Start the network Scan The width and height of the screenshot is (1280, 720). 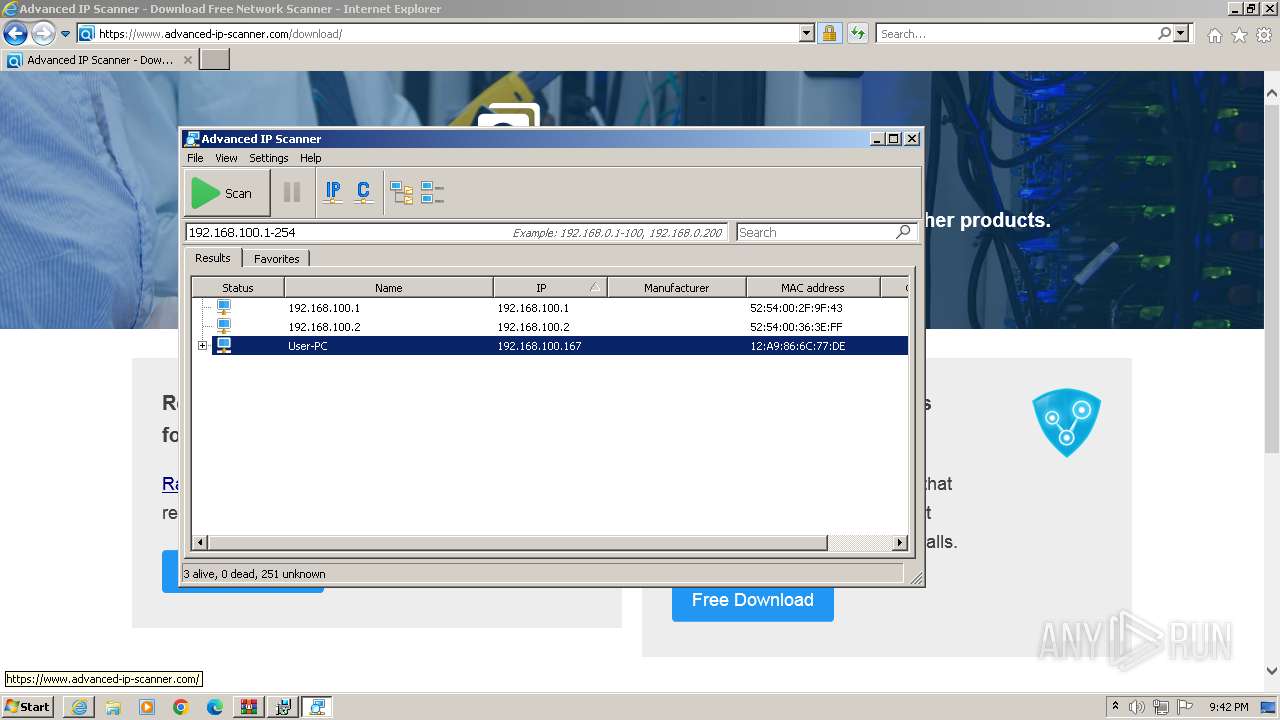tap(227, 193)
